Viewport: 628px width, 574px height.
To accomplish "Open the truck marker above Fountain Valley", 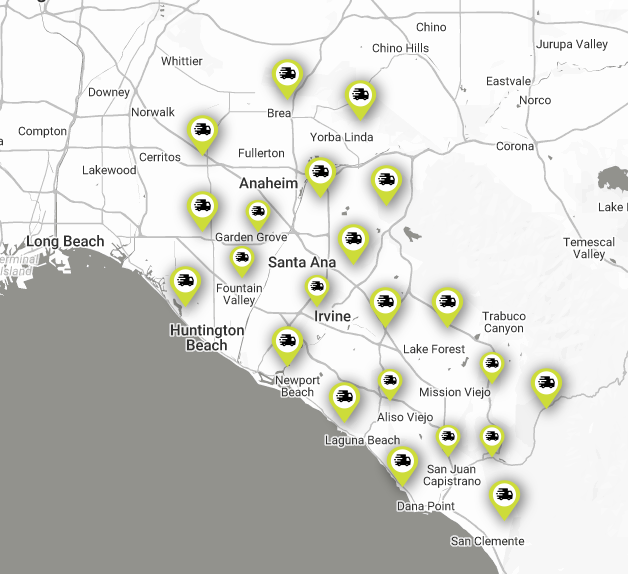I will (x=242, y=259).
